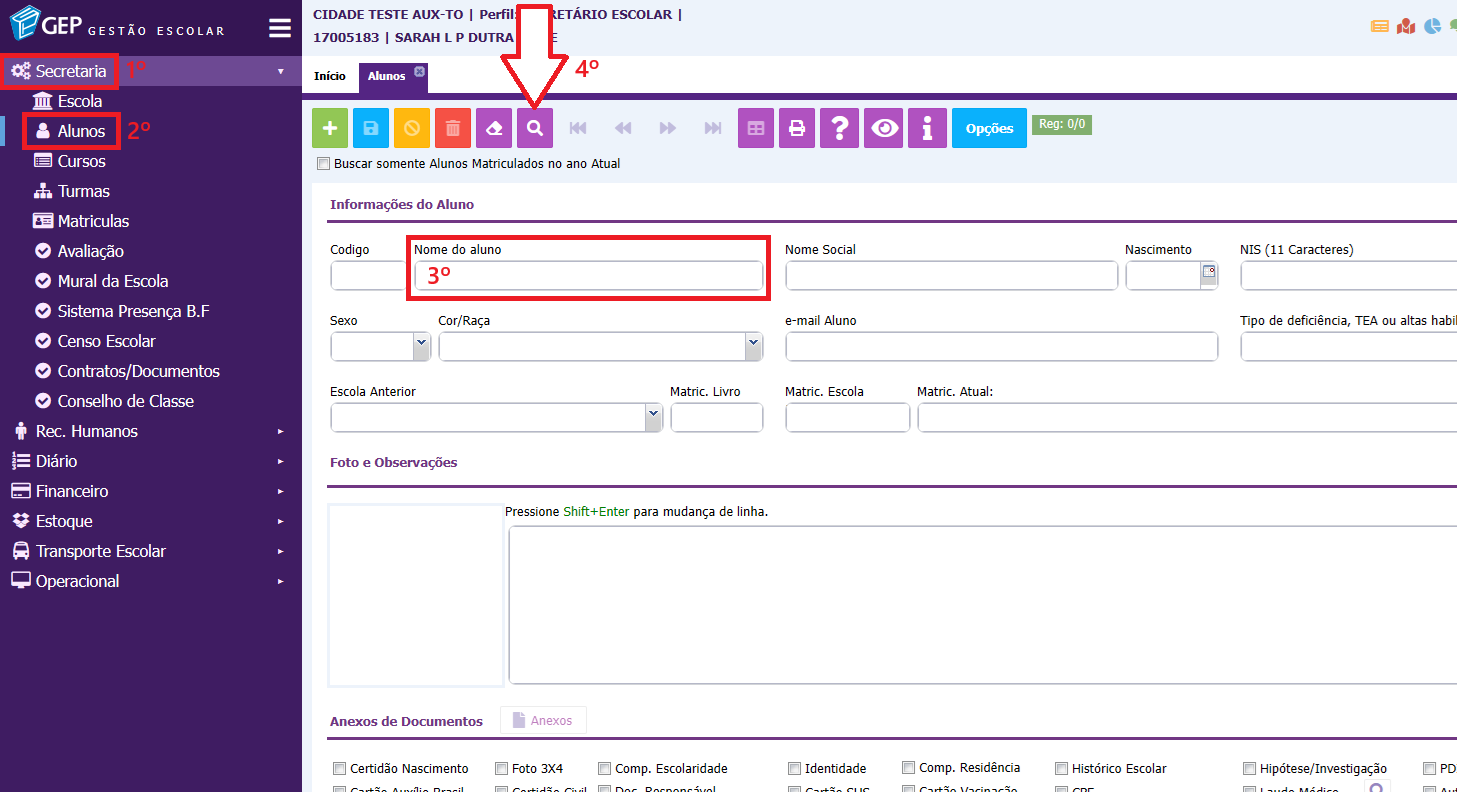Viewport: 1457px width, 792px height.
Task: Toggle the hamburger menu icon
Action: pyautogui.click(x=280, y=28)
